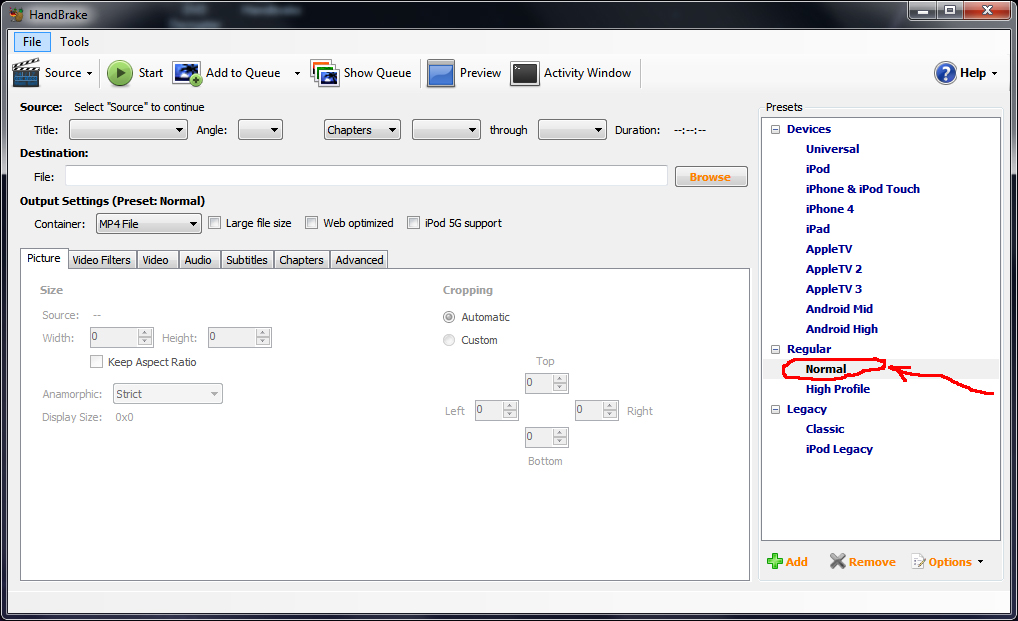The width and height of the screenshot is (1018, 621).
Task: Switch to the Audio tab
Action: pos(198,260)
